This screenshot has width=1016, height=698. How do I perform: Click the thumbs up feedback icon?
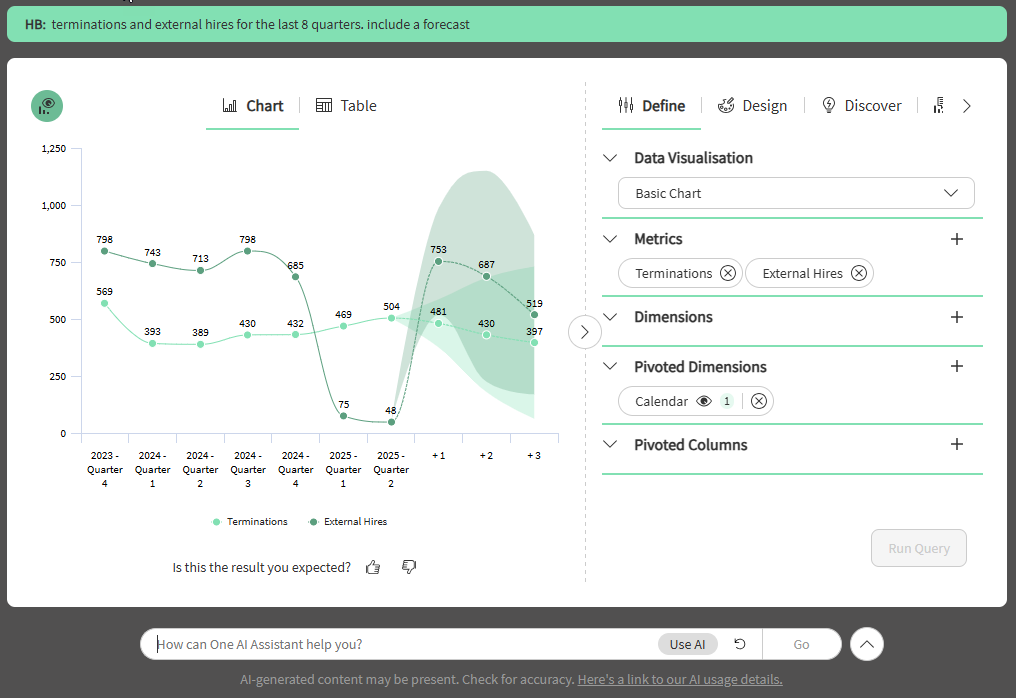coord(373,567)
